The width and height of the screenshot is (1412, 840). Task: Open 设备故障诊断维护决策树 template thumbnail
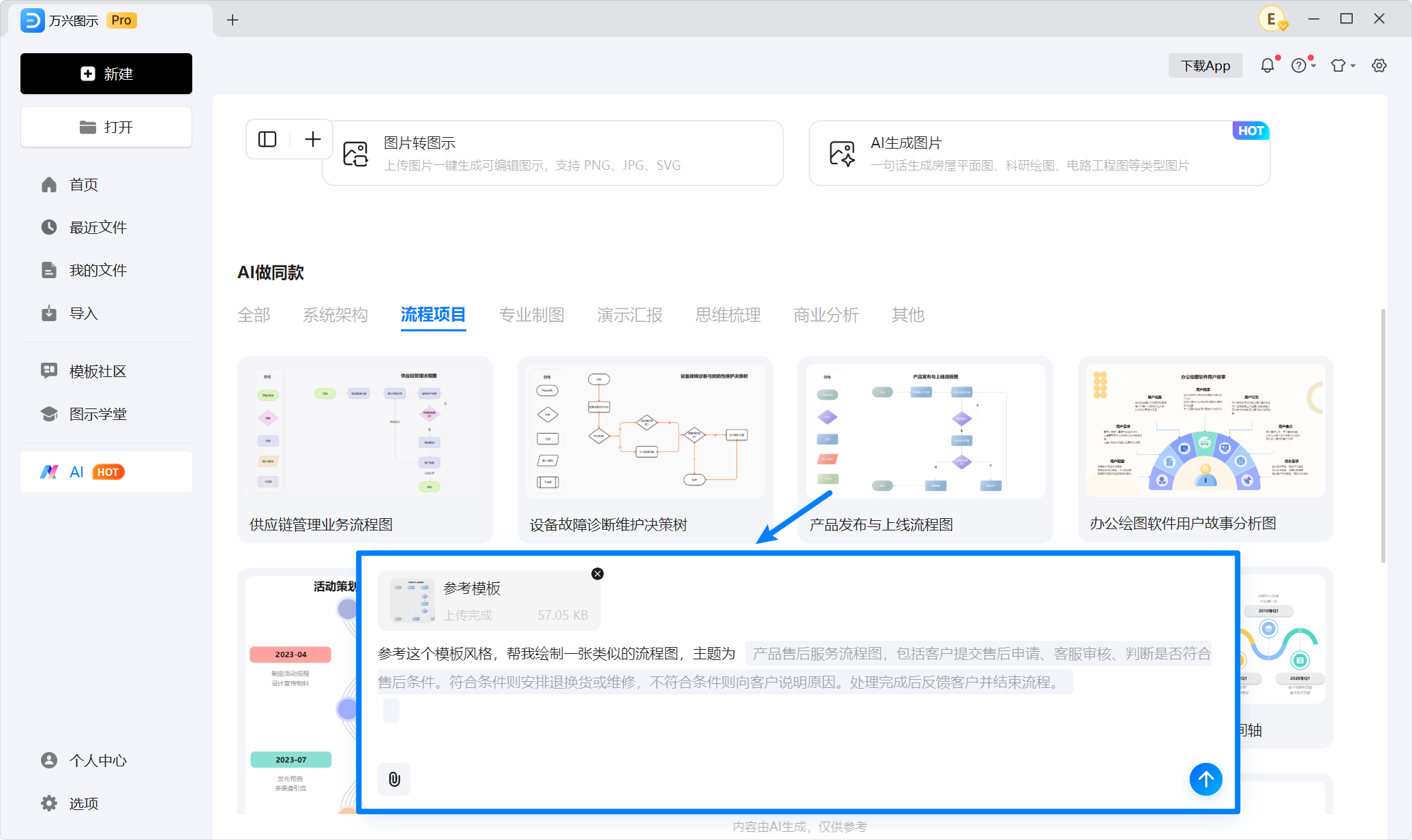point(645,431)
